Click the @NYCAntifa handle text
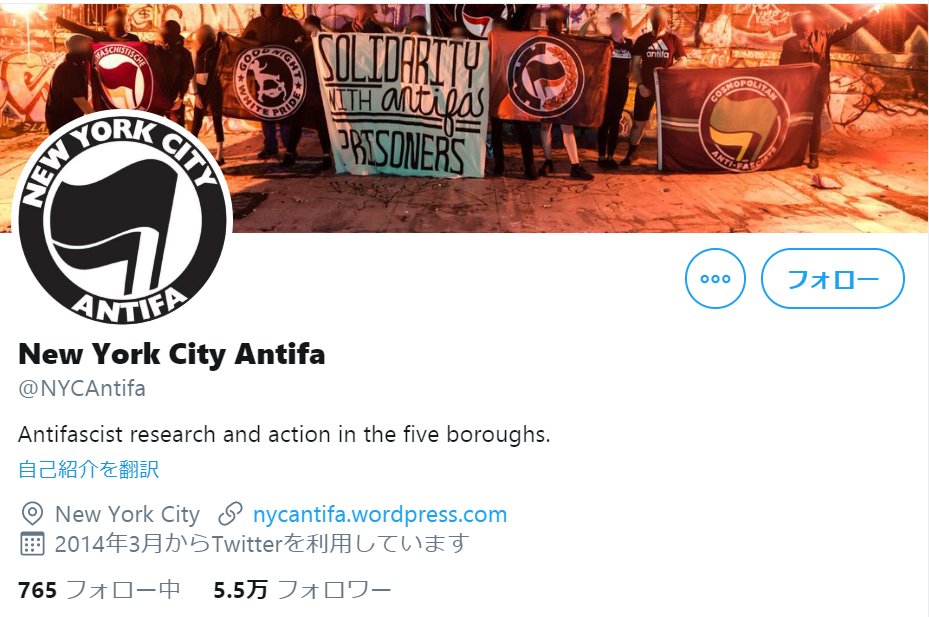The image size is (929, 617). (82, 389)
